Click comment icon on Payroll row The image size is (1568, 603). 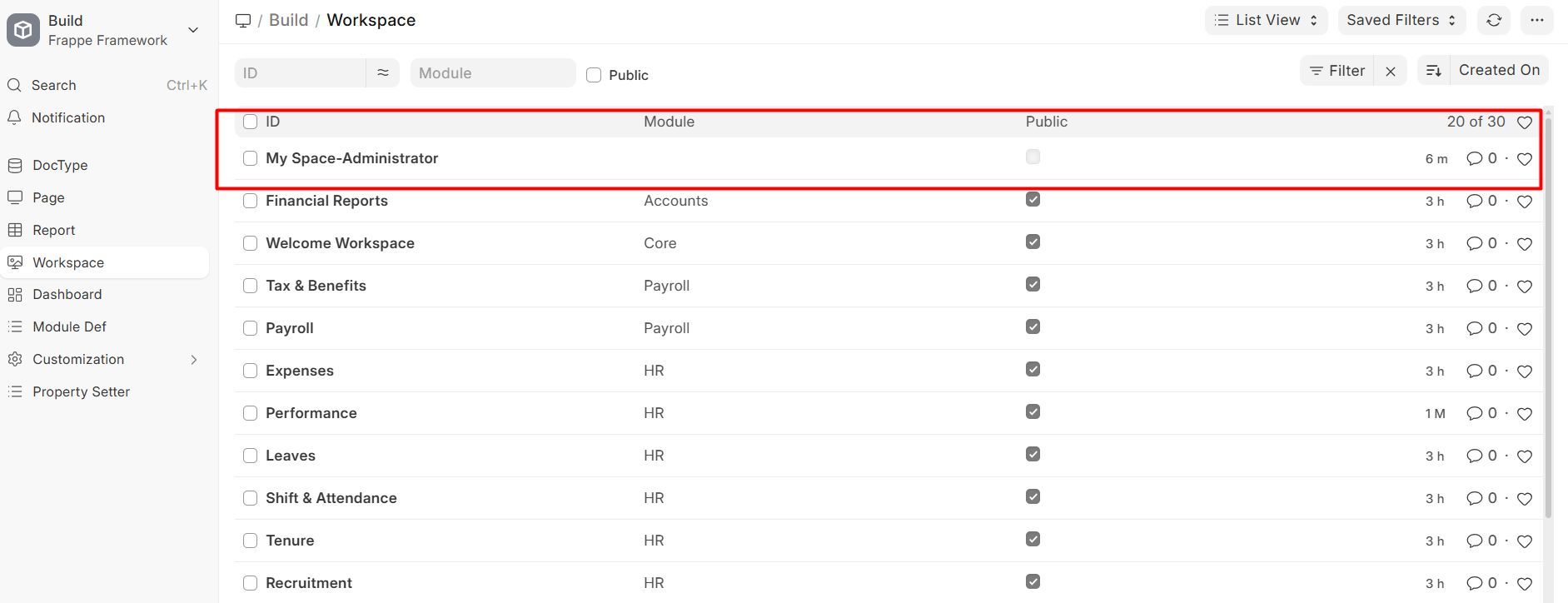[x=1474, y=328]
